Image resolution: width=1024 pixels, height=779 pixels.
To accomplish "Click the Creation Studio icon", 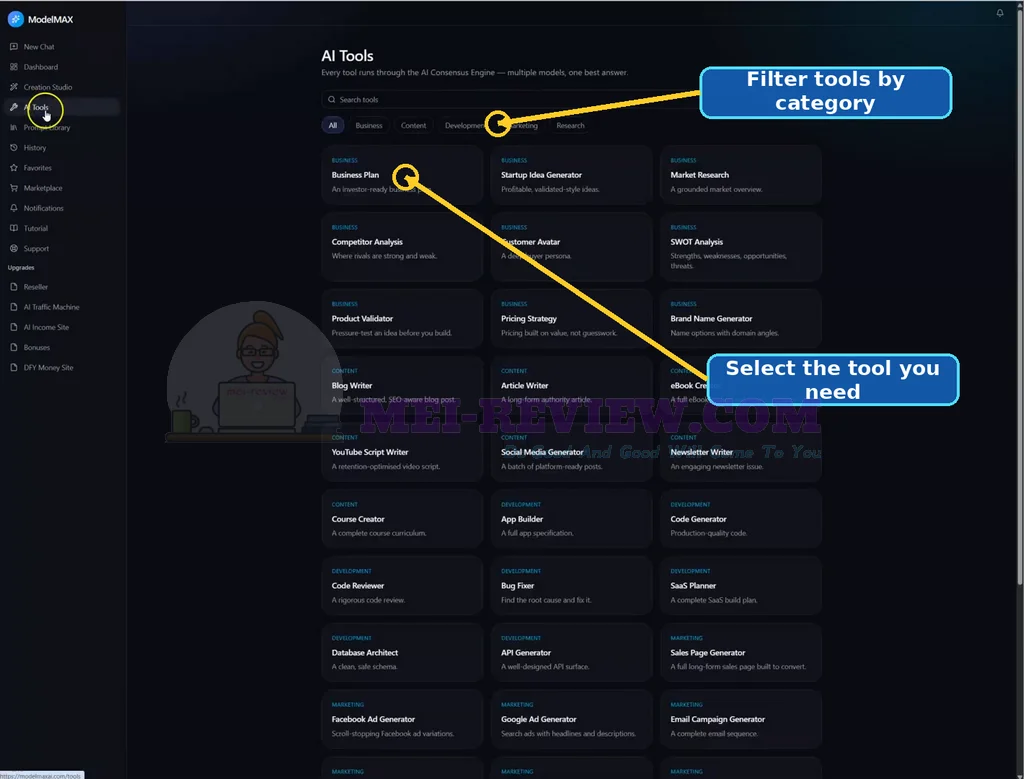I will coord(14,87).
